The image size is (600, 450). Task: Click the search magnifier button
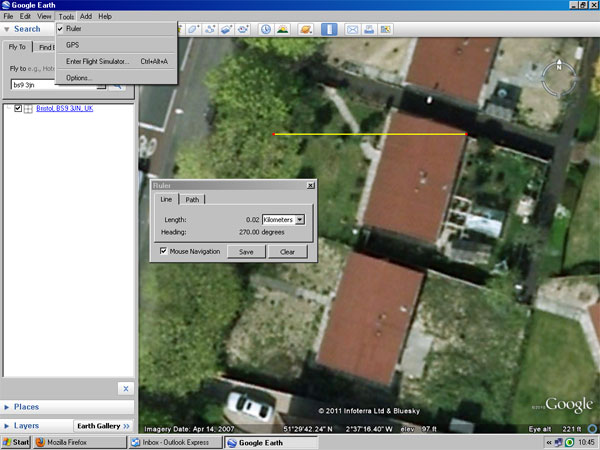pyautogui.click(x=116, y=86)
